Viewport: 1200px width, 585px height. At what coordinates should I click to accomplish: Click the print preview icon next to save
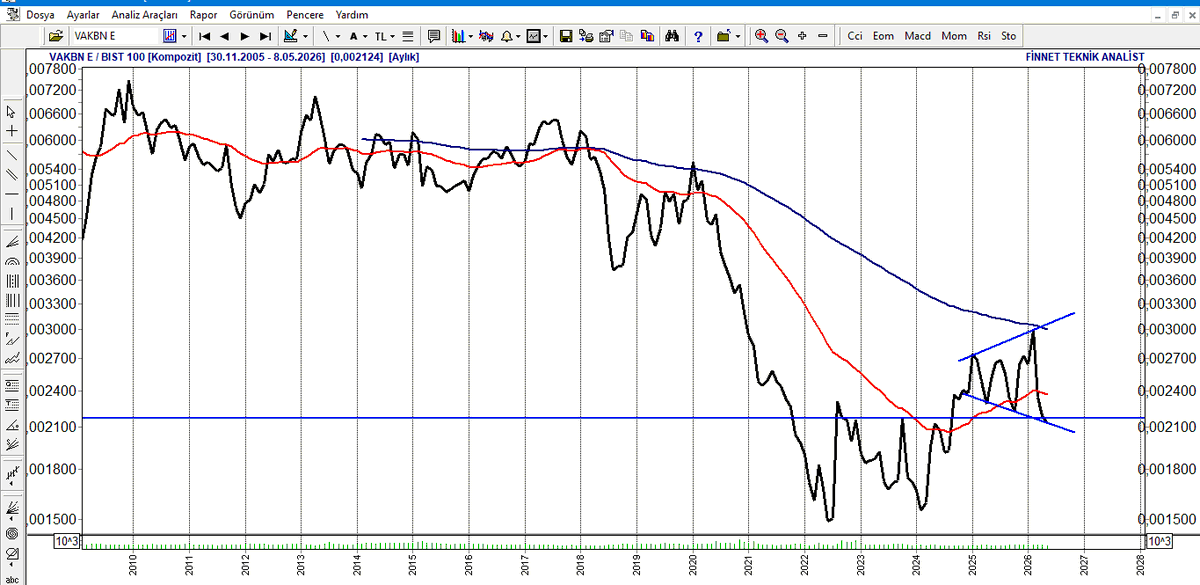tap(586, 36)
